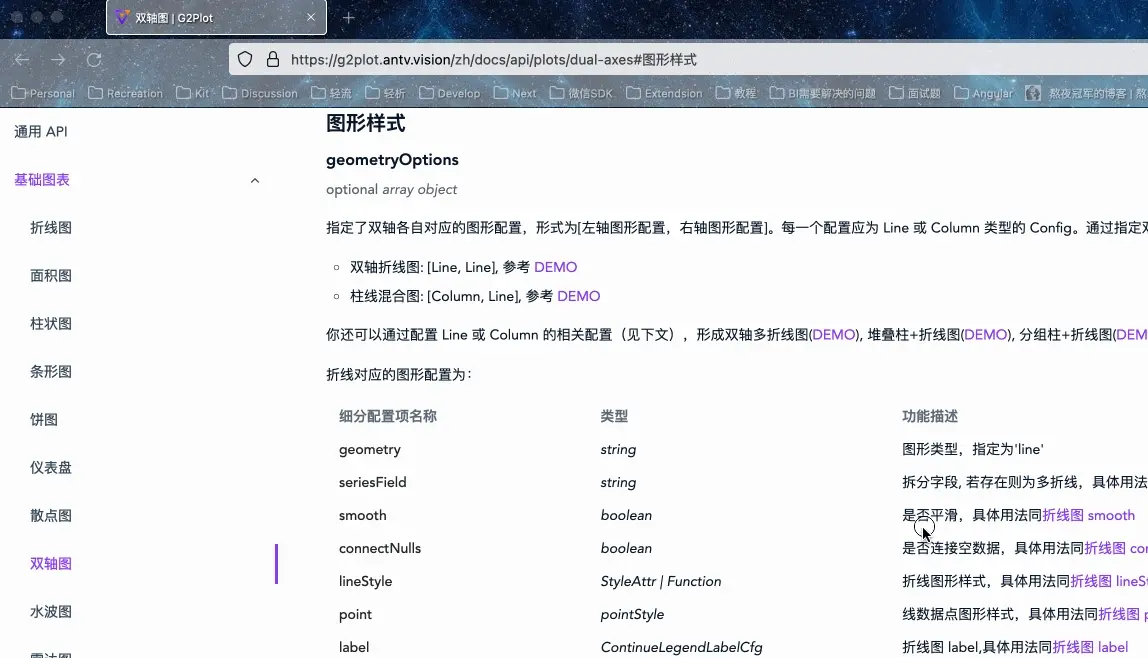Open the 微信SDK bookmarks folder

point(581,93)
